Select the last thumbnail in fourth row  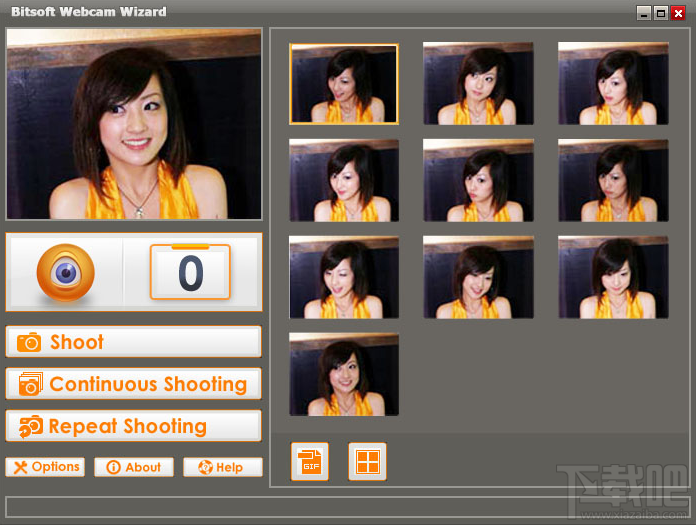(x=344, y=375)
